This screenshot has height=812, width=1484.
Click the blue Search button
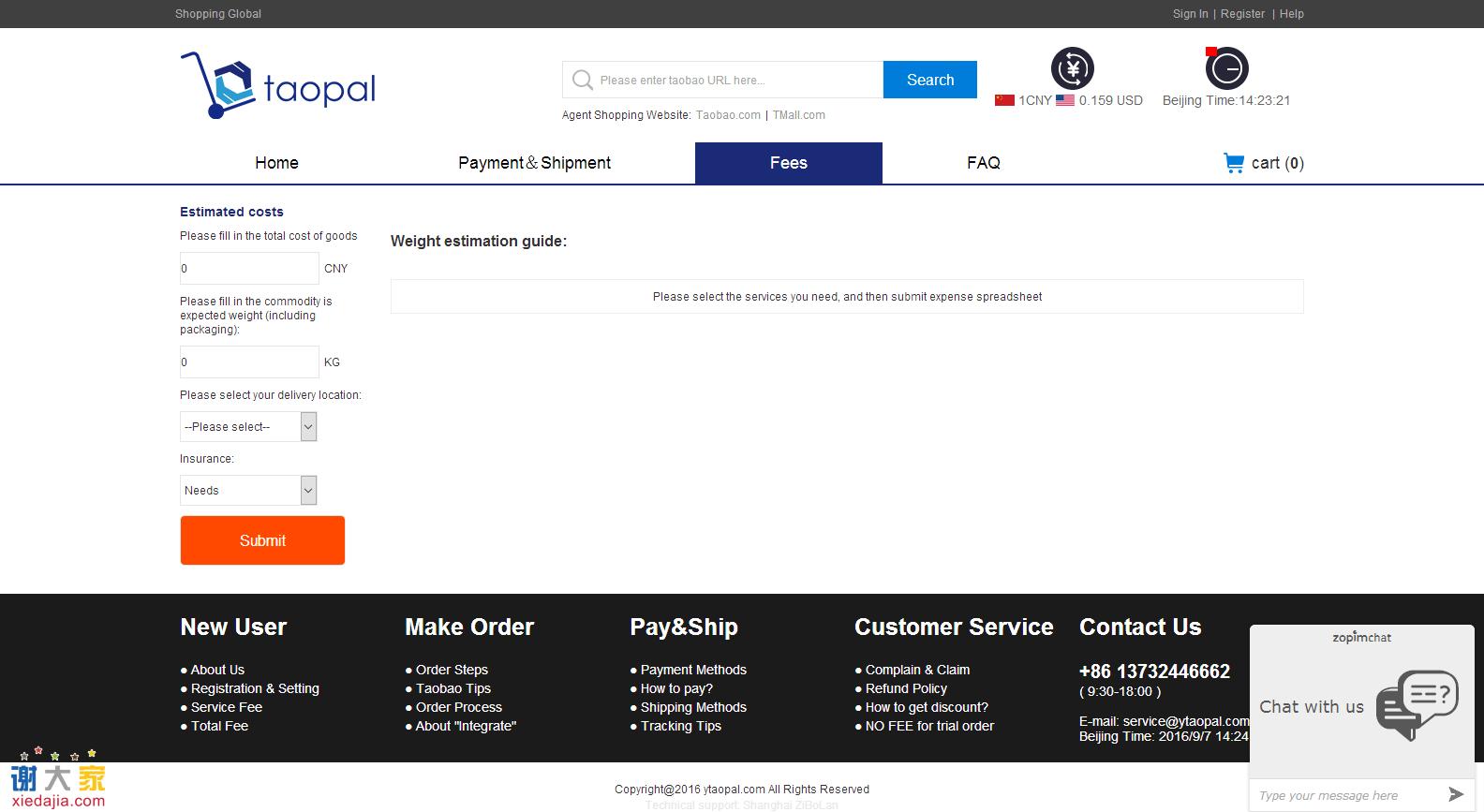click(929, 81)
